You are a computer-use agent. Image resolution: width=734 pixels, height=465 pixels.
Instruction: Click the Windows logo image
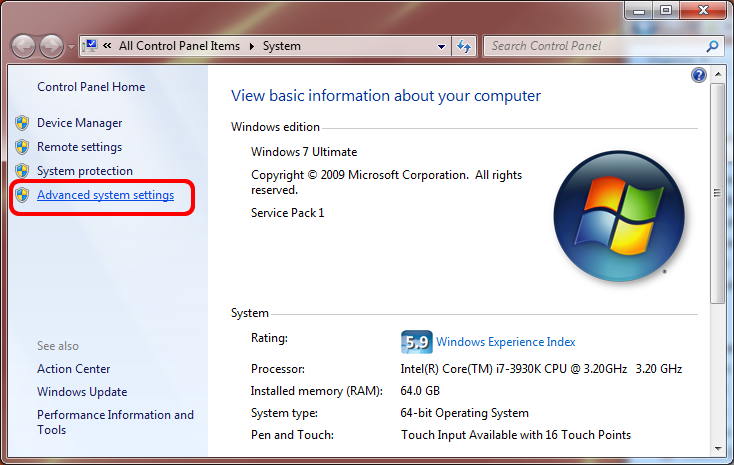tap(619, 216)
